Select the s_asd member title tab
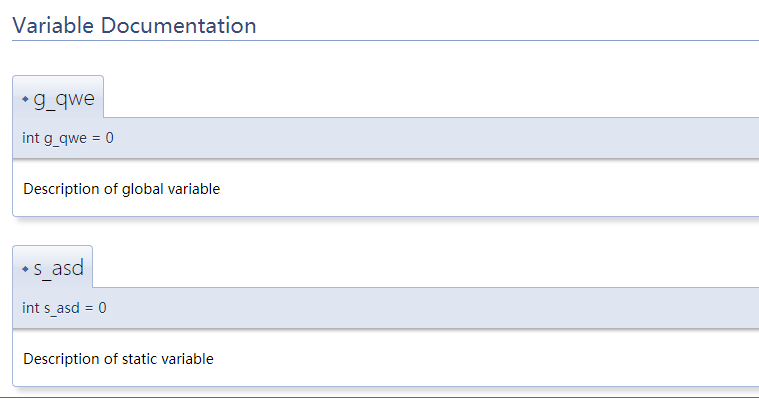 click(x=53, y=267)
